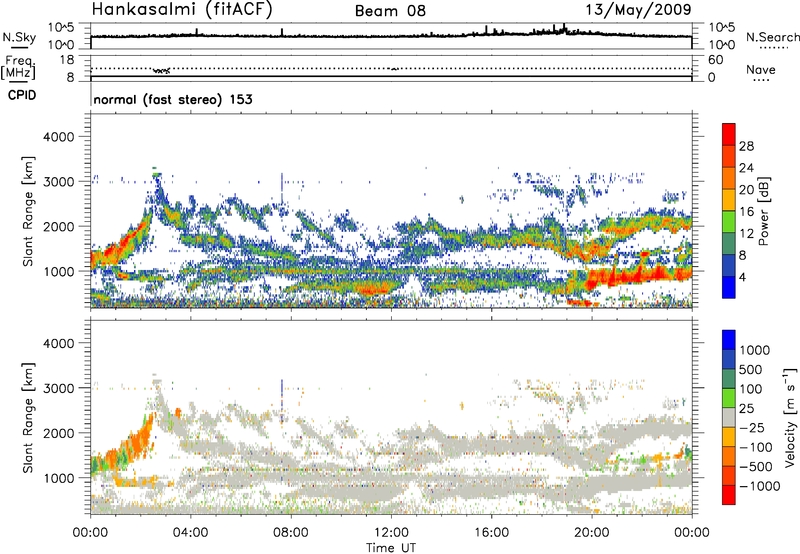Click the 'Hankasalmi (fitACF)' title text
Screen dimensions: 800x554
coord(182,10)
